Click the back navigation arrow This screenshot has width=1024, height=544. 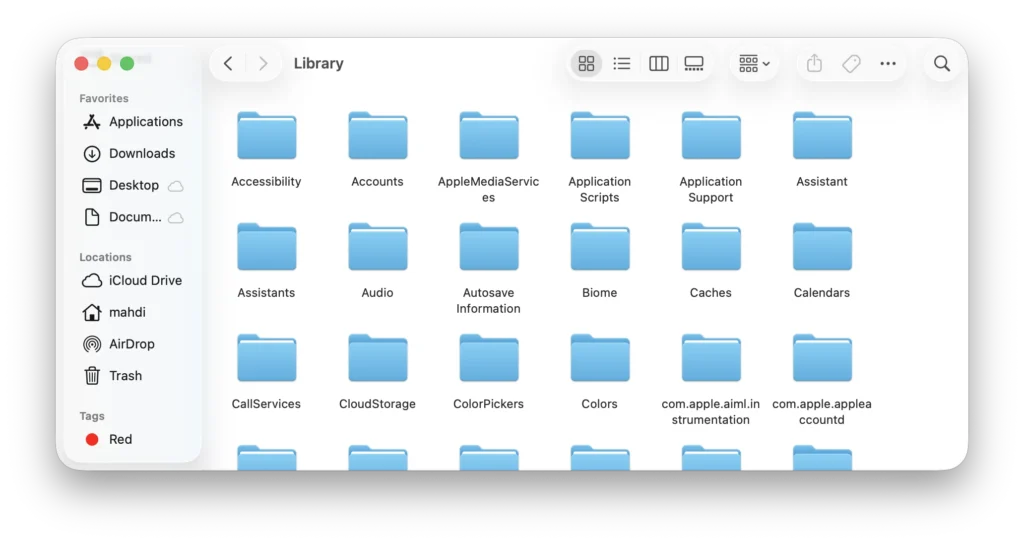228,64
